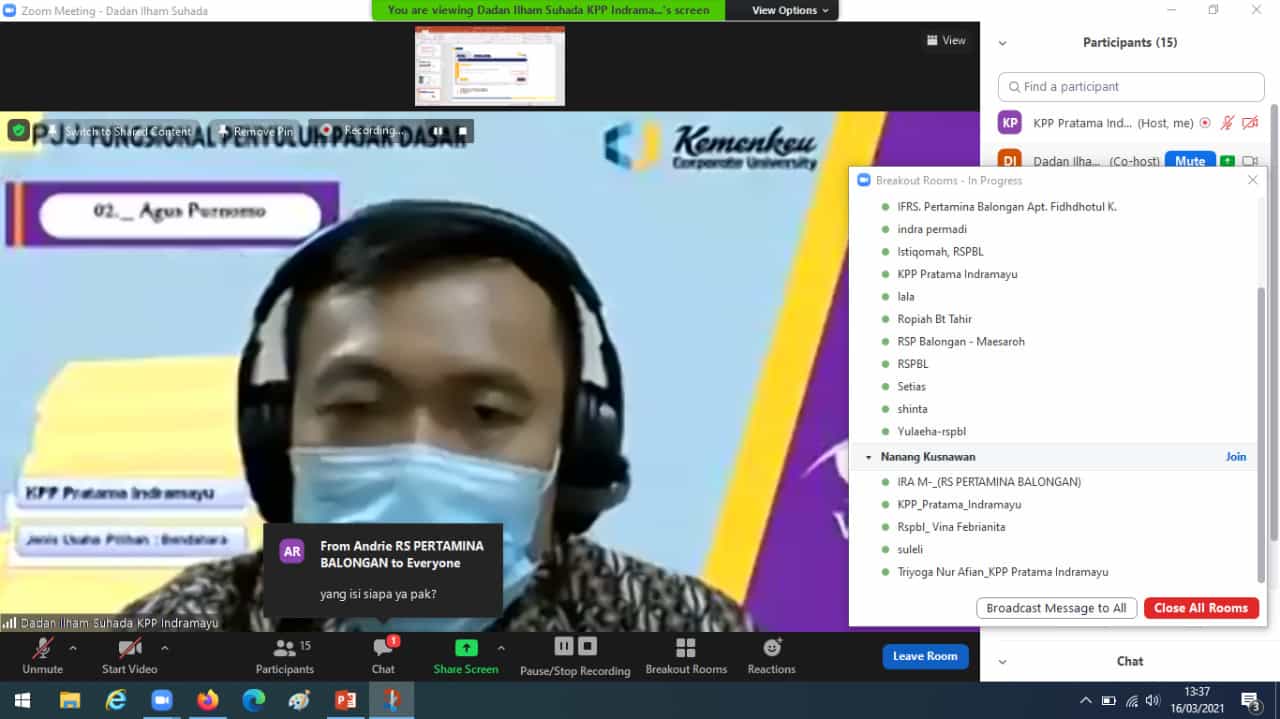Image resolution: width=1280 pixels, height=719 pixels.
Task: Join the Nanang Kusnawan breakout room
Action: point(1236,457)
